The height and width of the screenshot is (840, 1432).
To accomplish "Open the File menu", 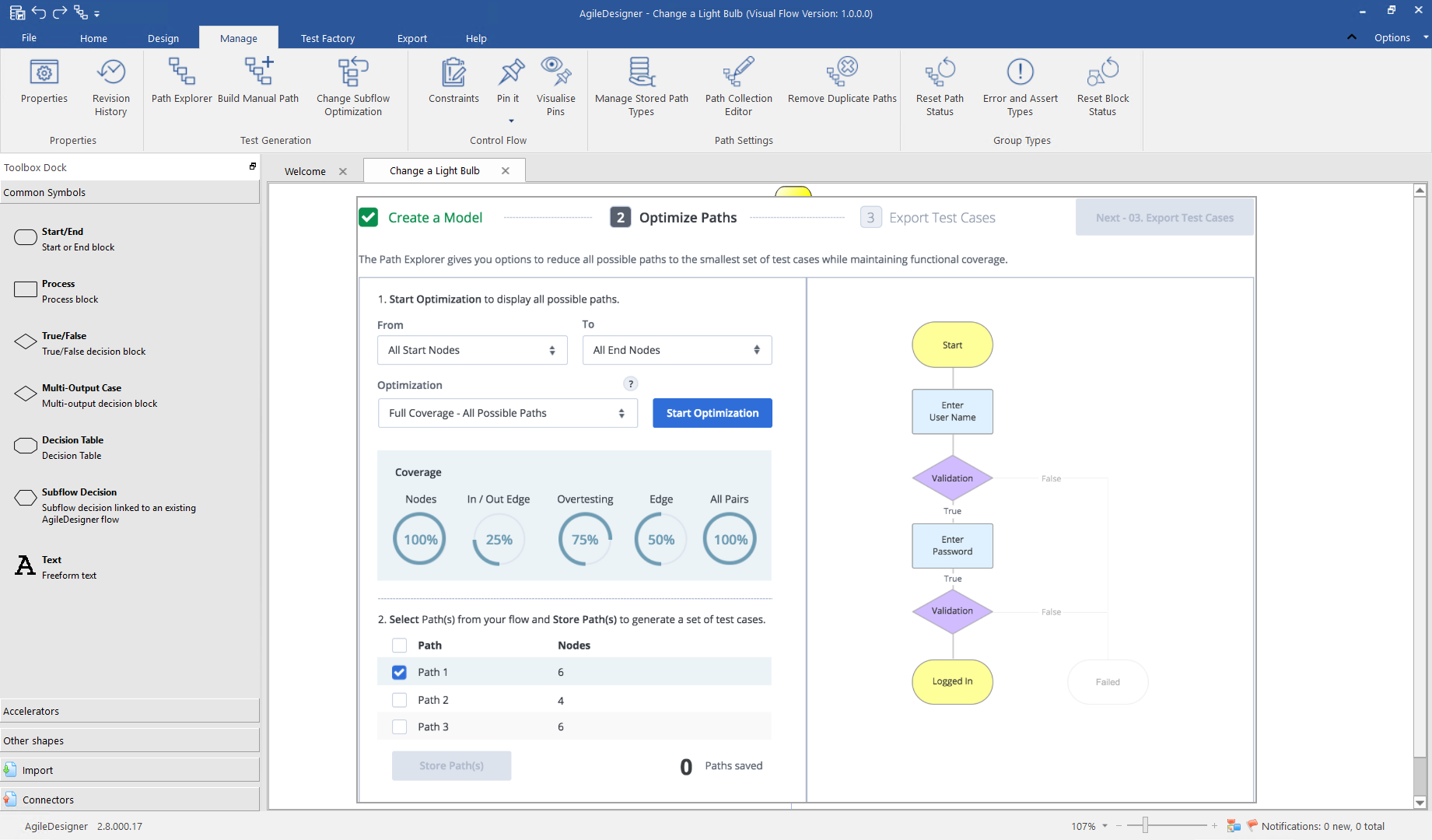I will (x=29, y=37).
